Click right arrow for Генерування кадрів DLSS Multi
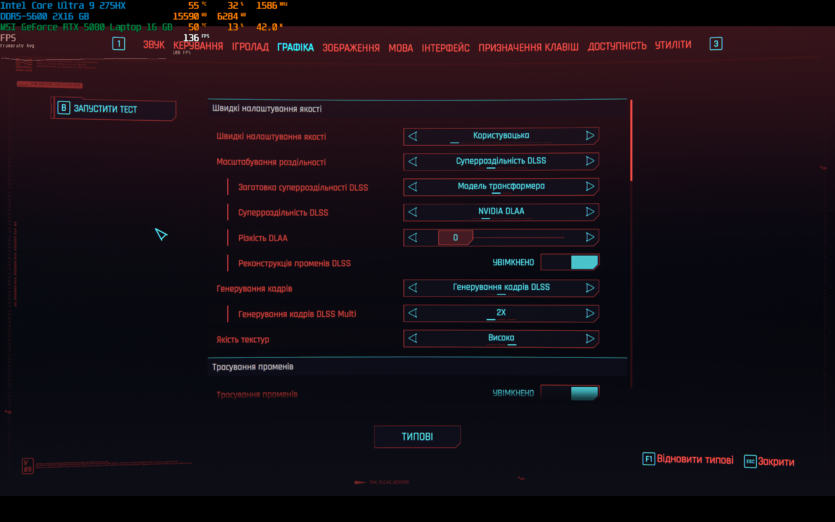 [590, 313]
